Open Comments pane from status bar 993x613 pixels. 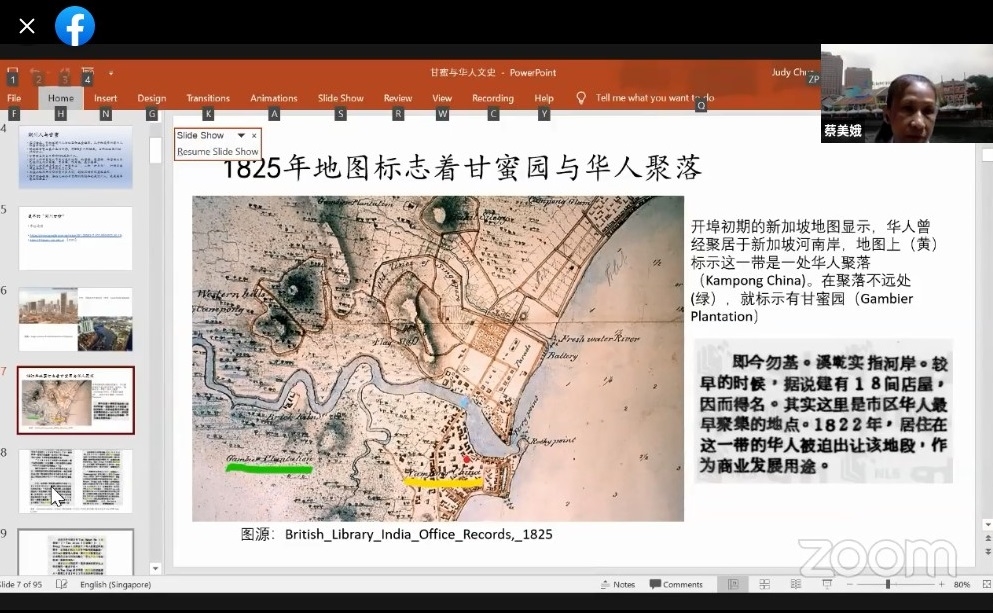pyautogui.click(x=676, y=585)
